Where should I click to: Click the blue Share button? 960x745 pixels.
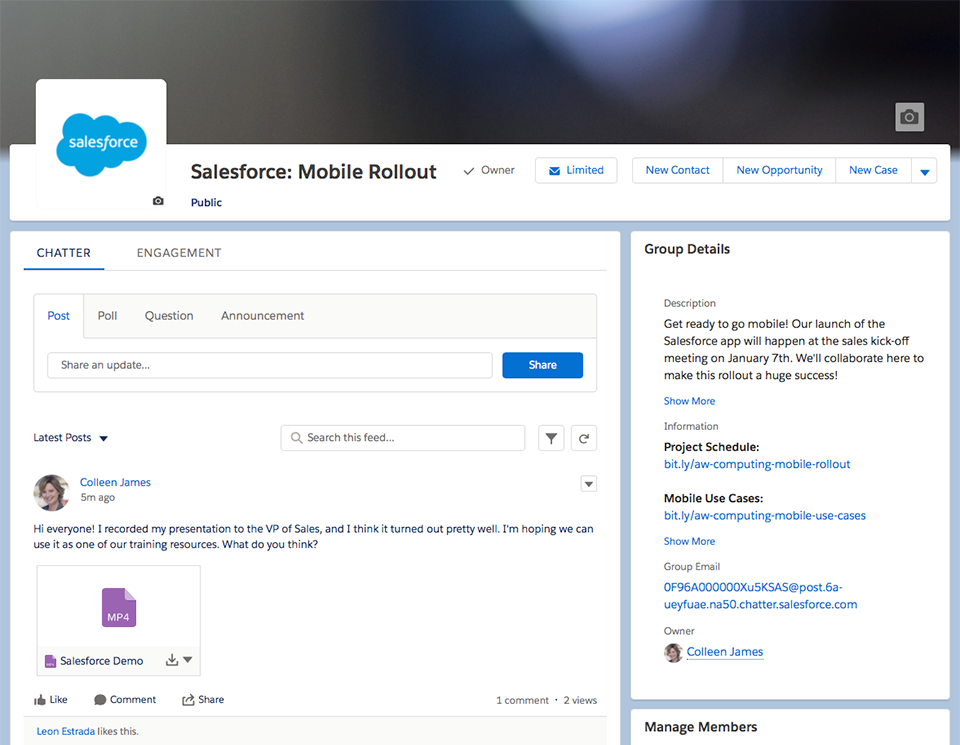point(542,365)
